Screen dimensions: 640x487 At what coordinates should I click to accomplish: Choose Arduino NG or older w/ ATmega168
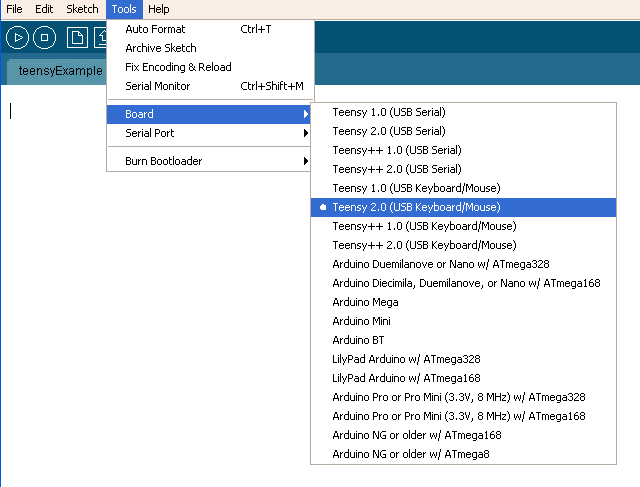coord(463,435)
